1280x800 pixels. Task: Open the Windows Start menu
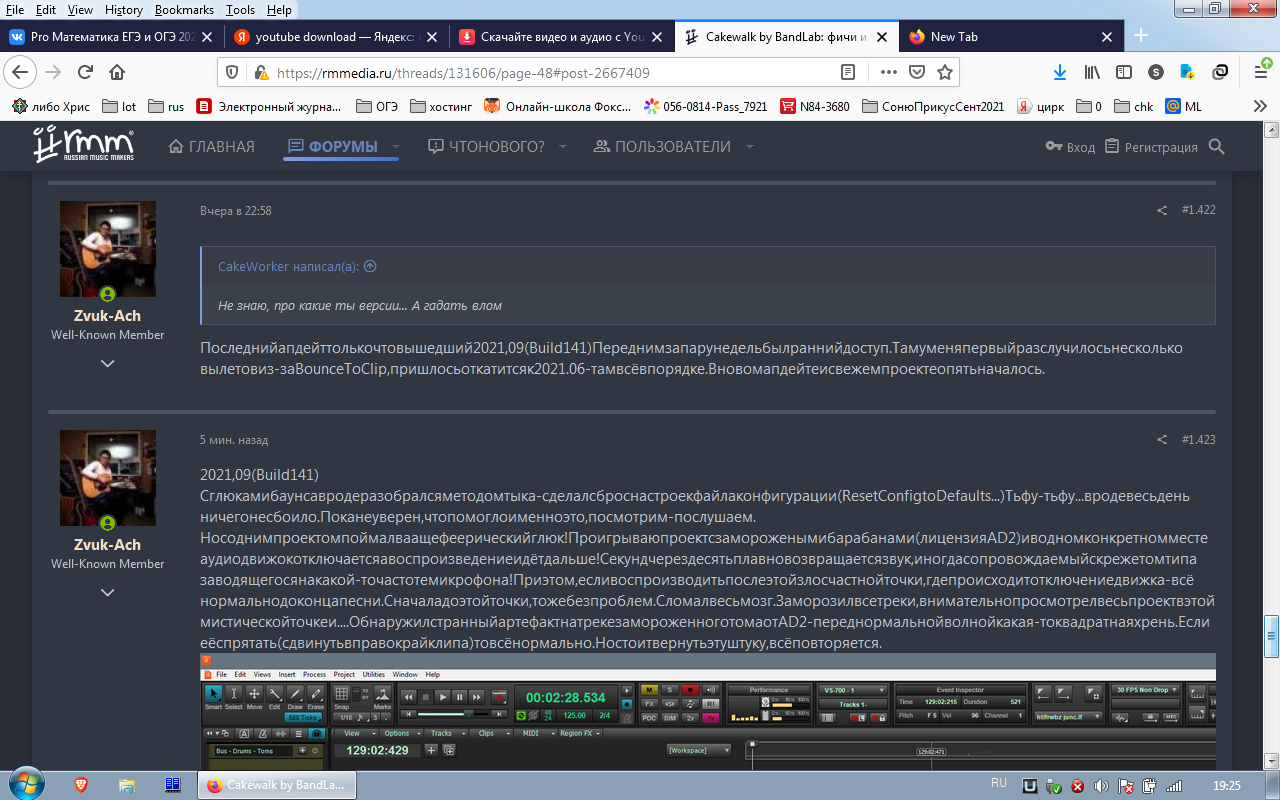tap(26, 783)
